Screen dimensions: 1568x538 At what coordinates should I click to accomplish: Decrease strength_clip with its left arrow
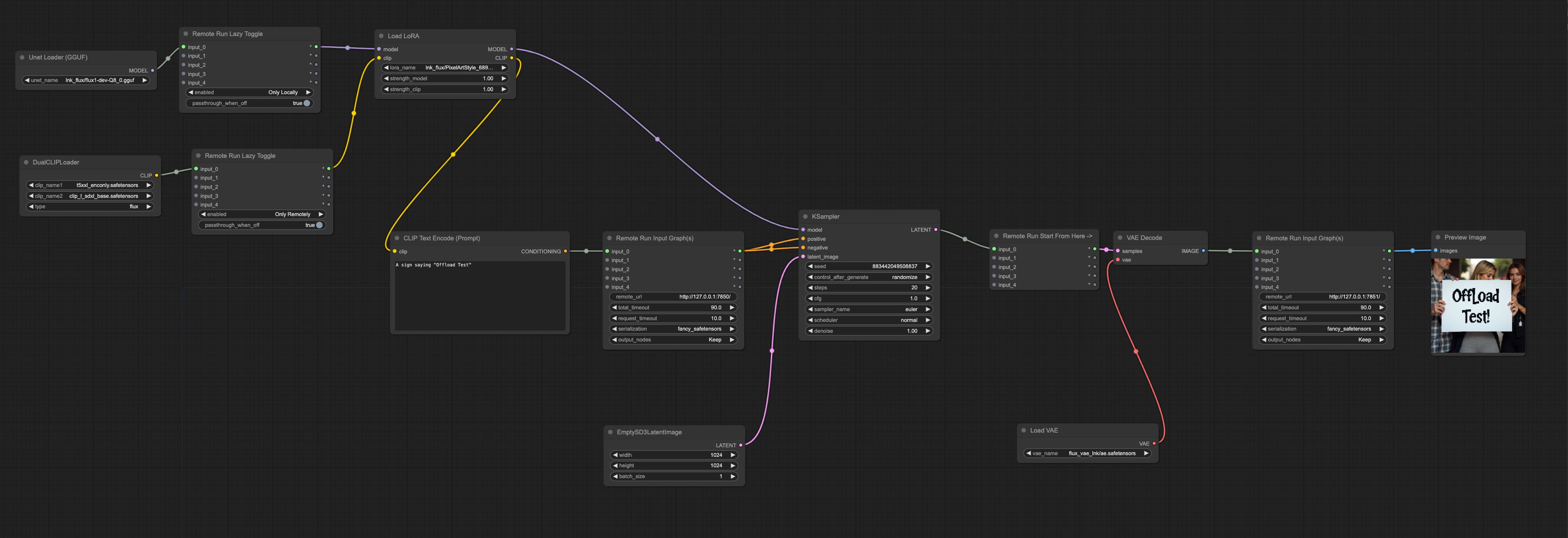(x=386, y=89)
